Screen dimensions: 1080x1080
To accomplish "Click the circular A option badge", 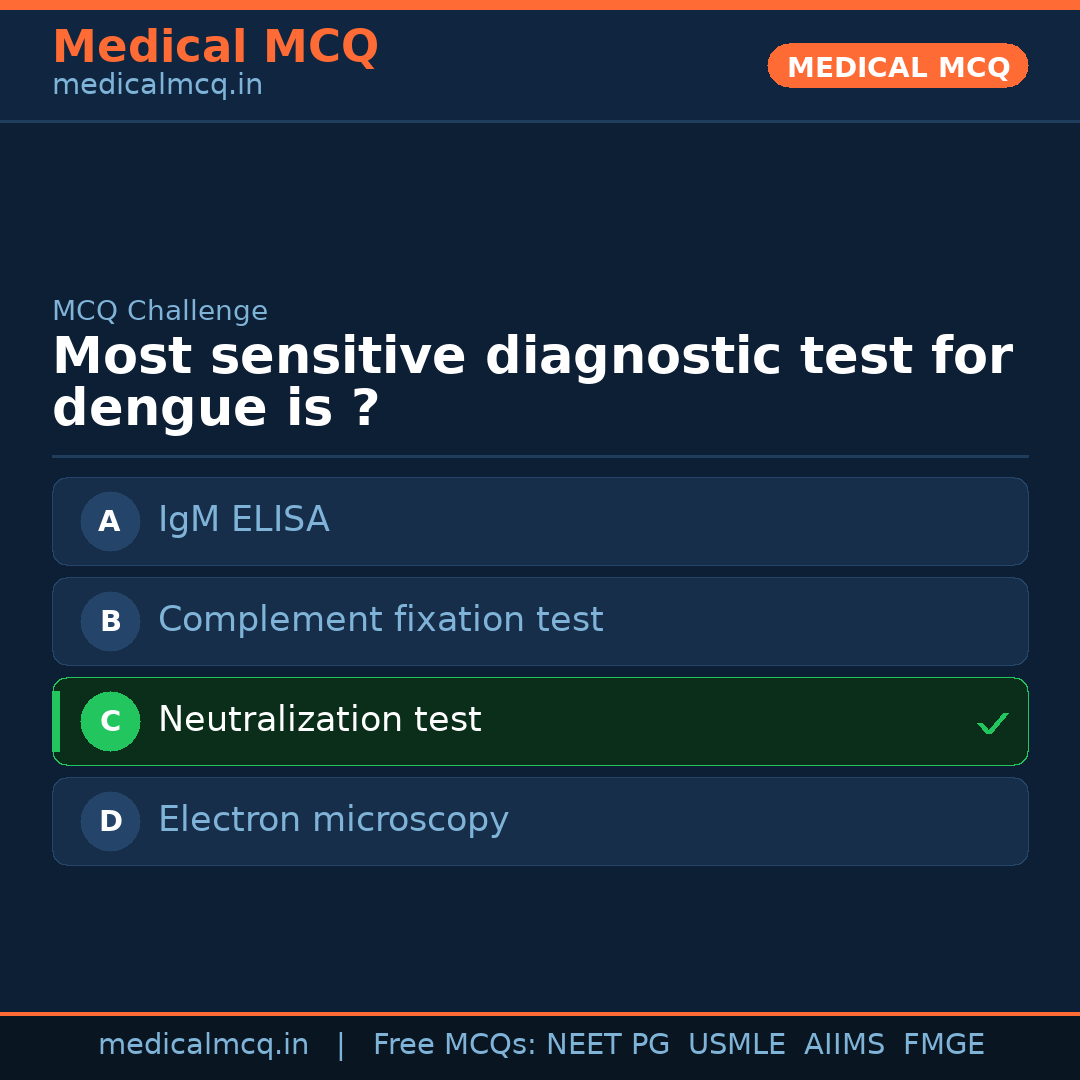I will [x=110, y=521].
